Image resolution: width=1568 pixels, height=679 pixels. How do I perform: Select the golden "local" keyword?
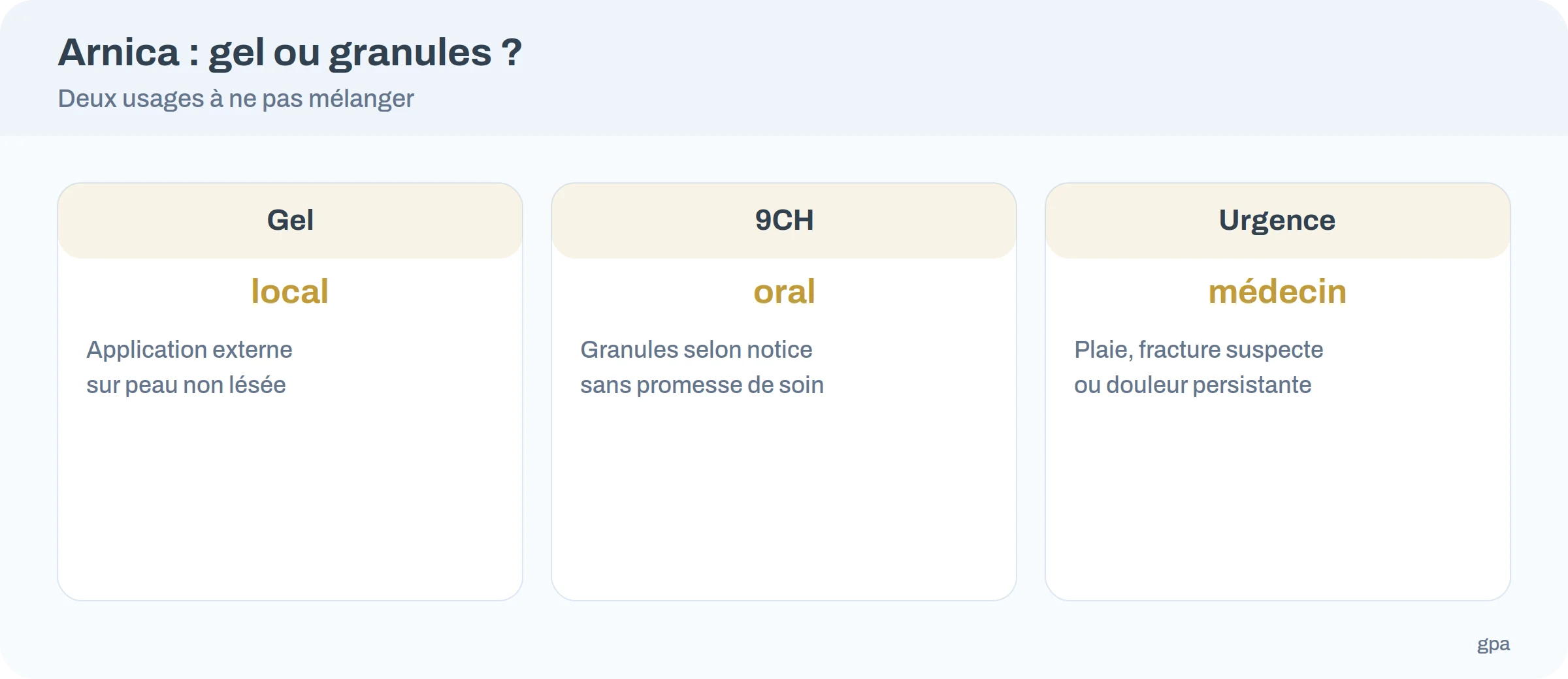pos(290,291)
